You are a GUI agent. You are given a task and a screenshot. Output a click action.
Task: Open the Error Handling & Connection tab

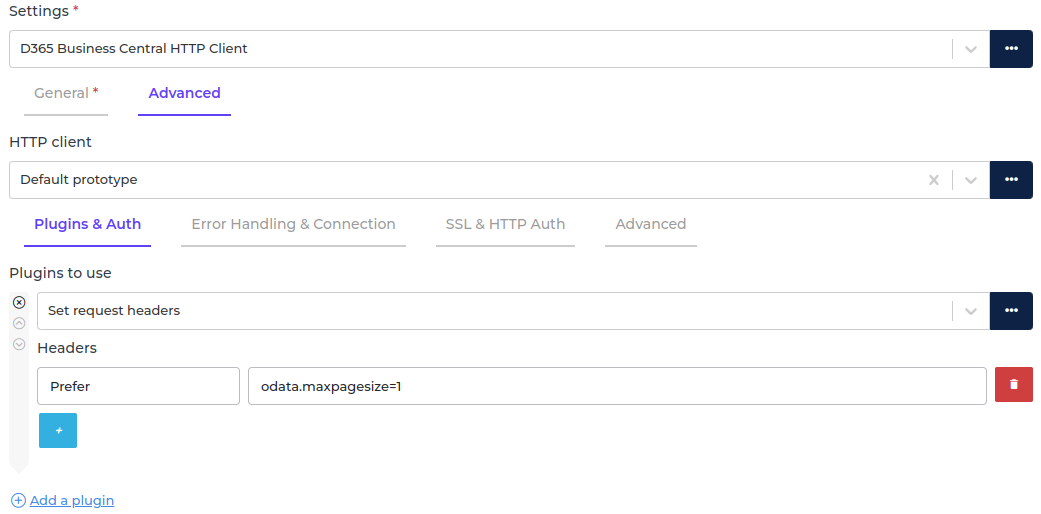point(293,224)
